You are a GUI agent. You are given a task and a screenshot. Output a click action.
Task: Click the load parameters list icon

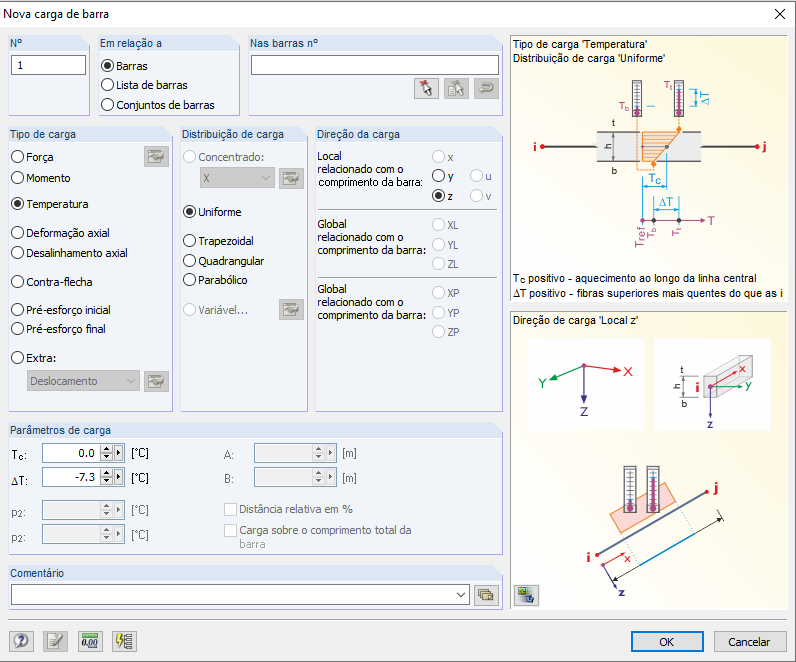click(x=124, y=641)
